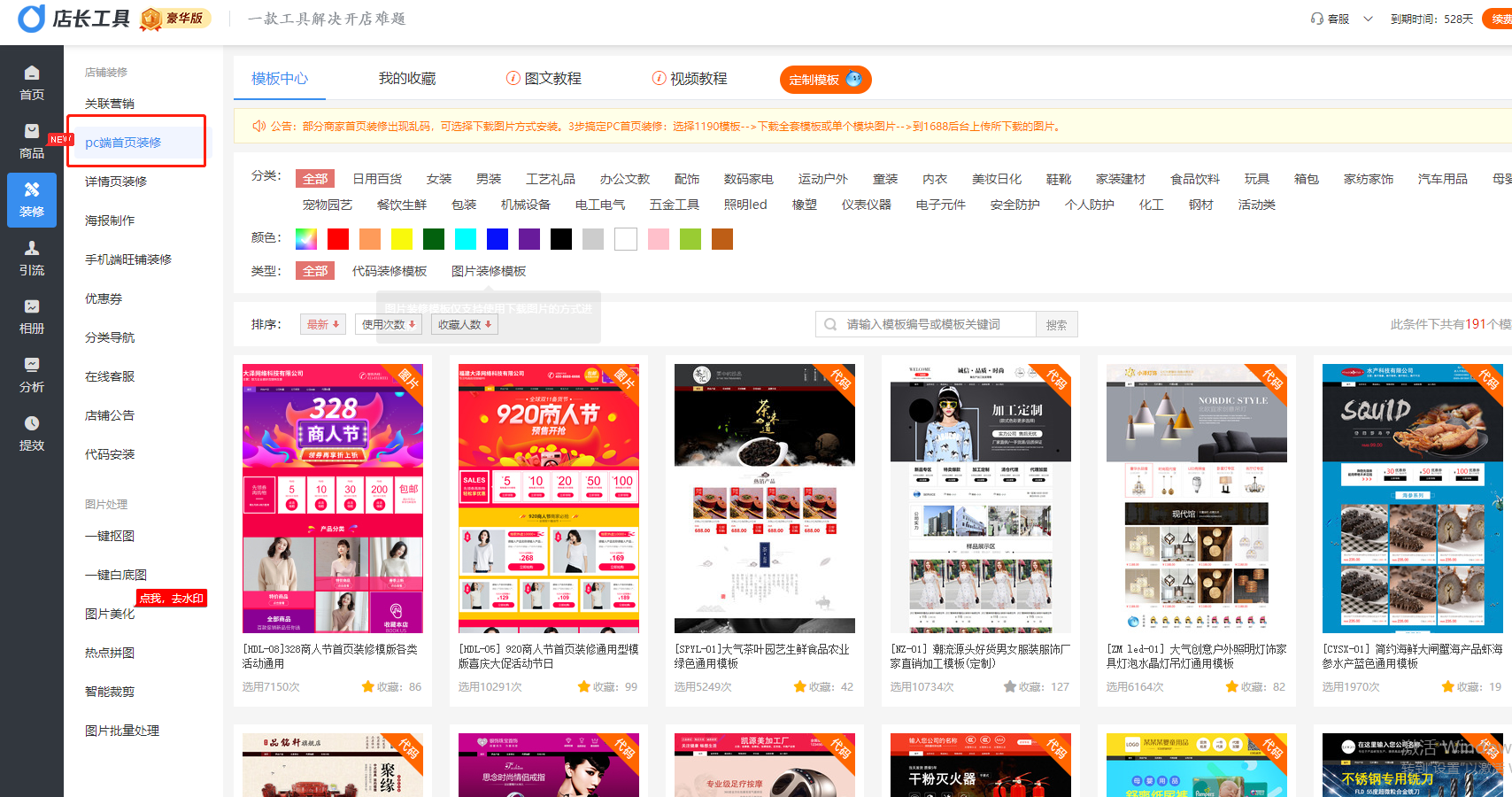Screen dimensions: 1512x797
Task: Open 手机端旺铺装修 in the side menu
Action: click(x=128, y=259)
